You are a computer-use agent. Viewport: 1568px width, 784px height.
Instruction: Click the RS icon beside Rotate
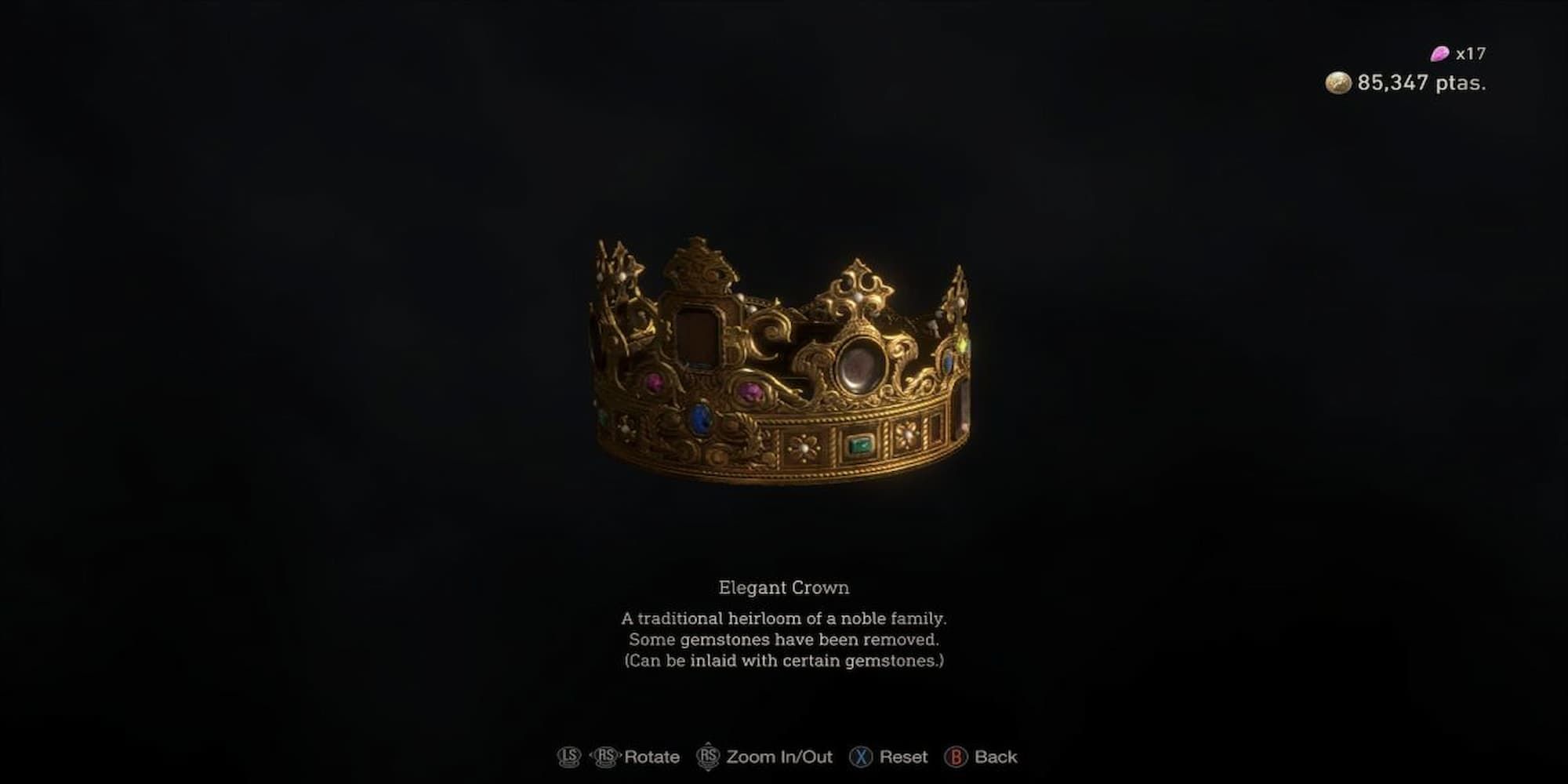point(605,757)
